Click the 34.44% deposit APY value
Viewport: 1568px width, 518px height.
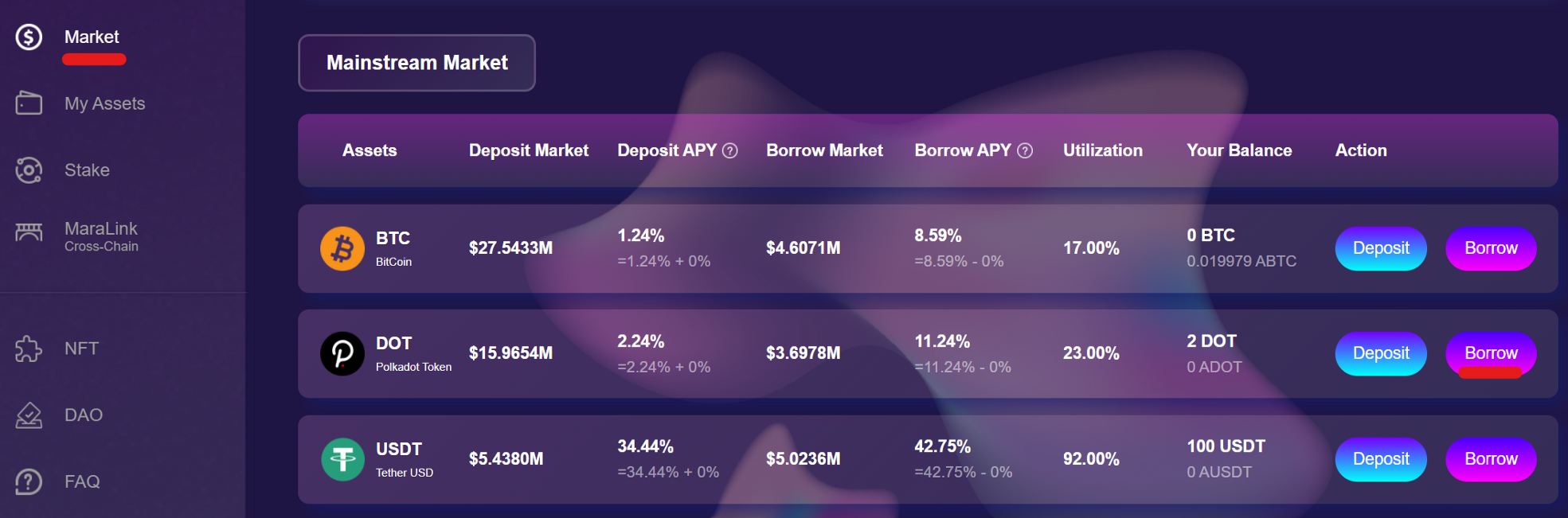[x=646, y=446]
